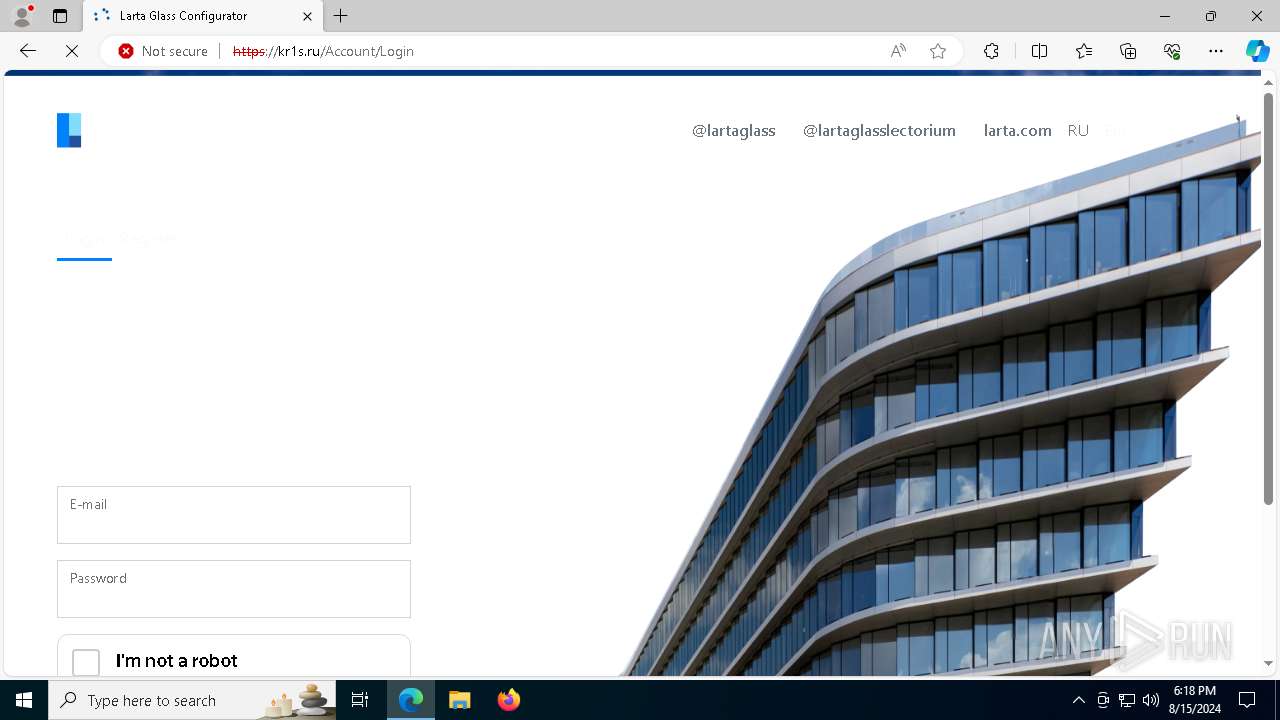Add page to favorites star

(938, 51)
